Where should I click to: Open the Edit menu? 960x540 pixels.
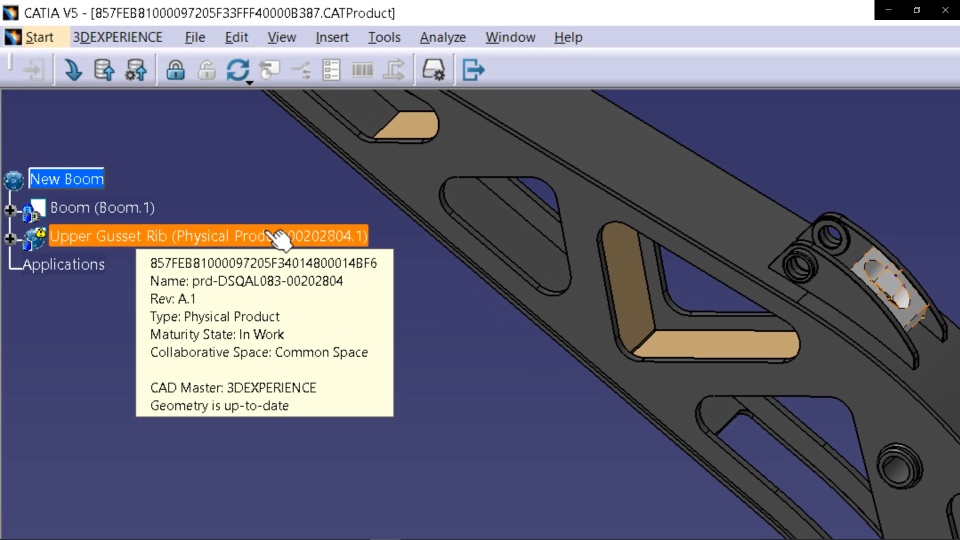236,37
